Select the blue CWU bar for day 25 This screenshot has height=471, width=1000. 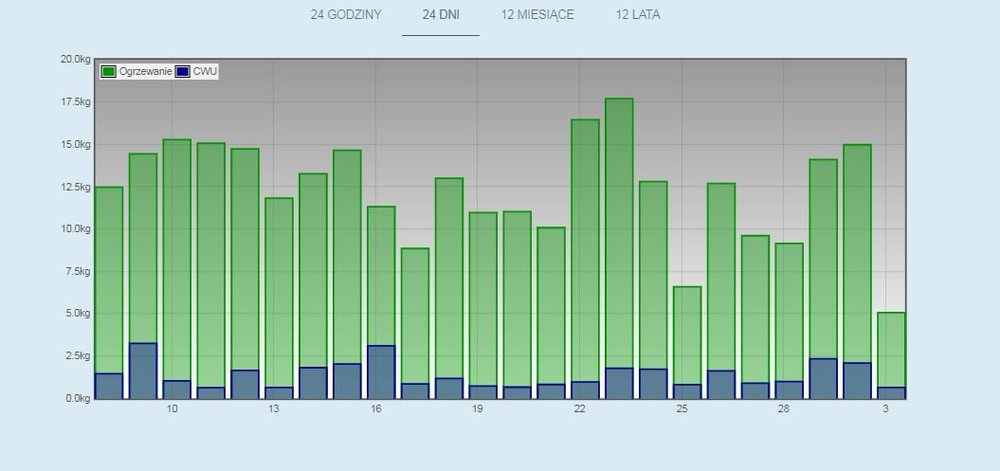click(686, 391)
